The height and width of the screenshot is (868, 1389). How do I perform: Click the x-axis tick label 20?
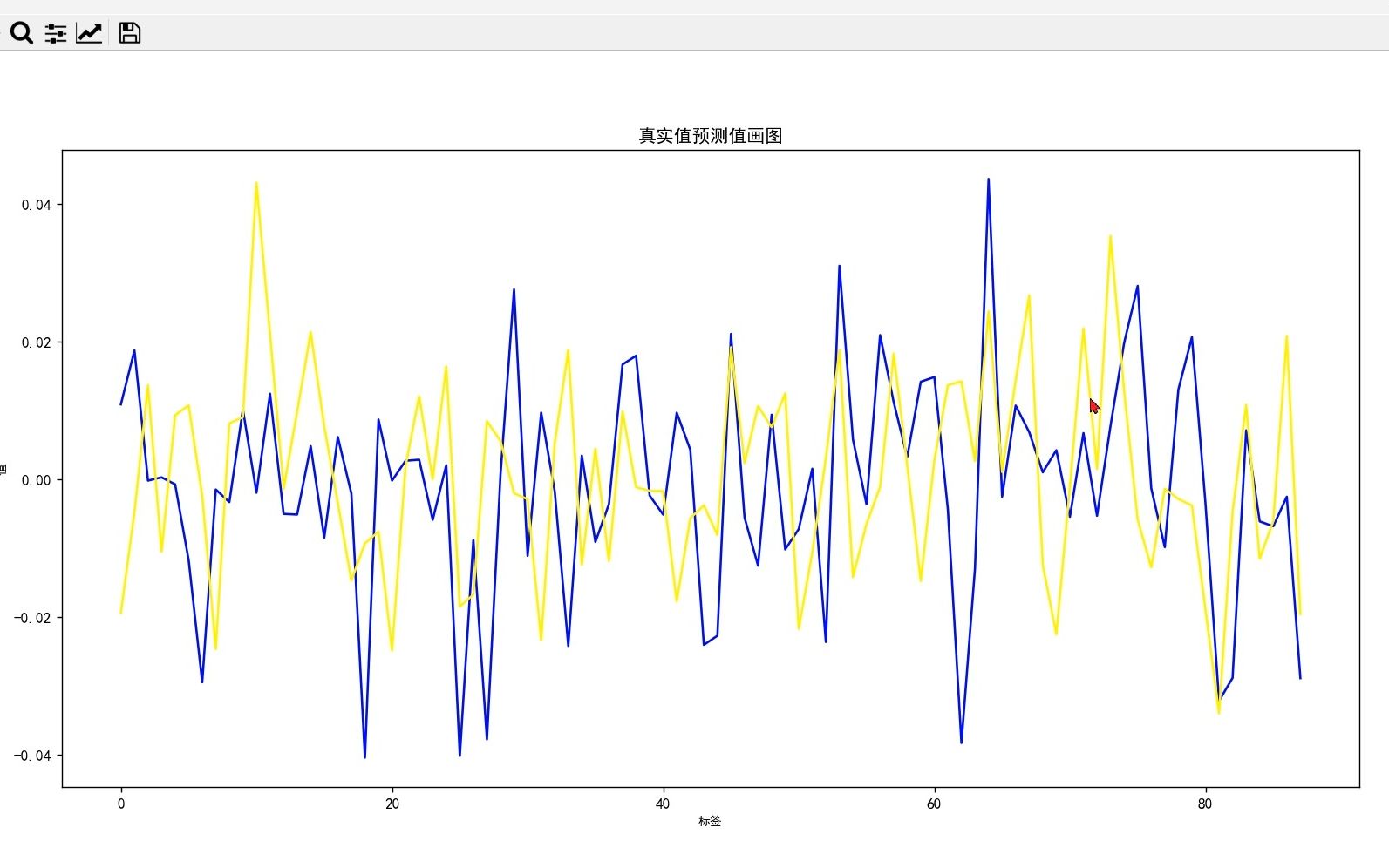392,804
